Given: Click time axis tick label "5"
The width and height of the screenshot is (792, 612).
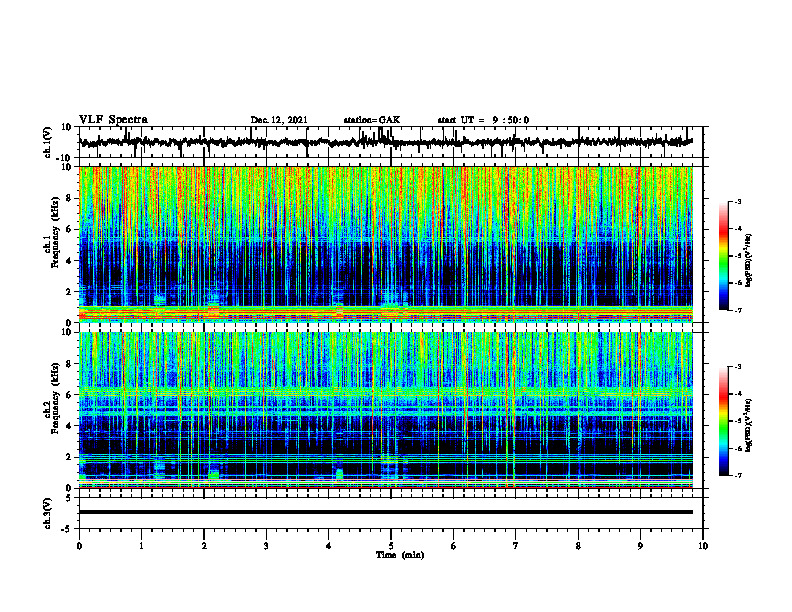Looking at the screenshot, I should pyautogui.click(x=391, y=546).
